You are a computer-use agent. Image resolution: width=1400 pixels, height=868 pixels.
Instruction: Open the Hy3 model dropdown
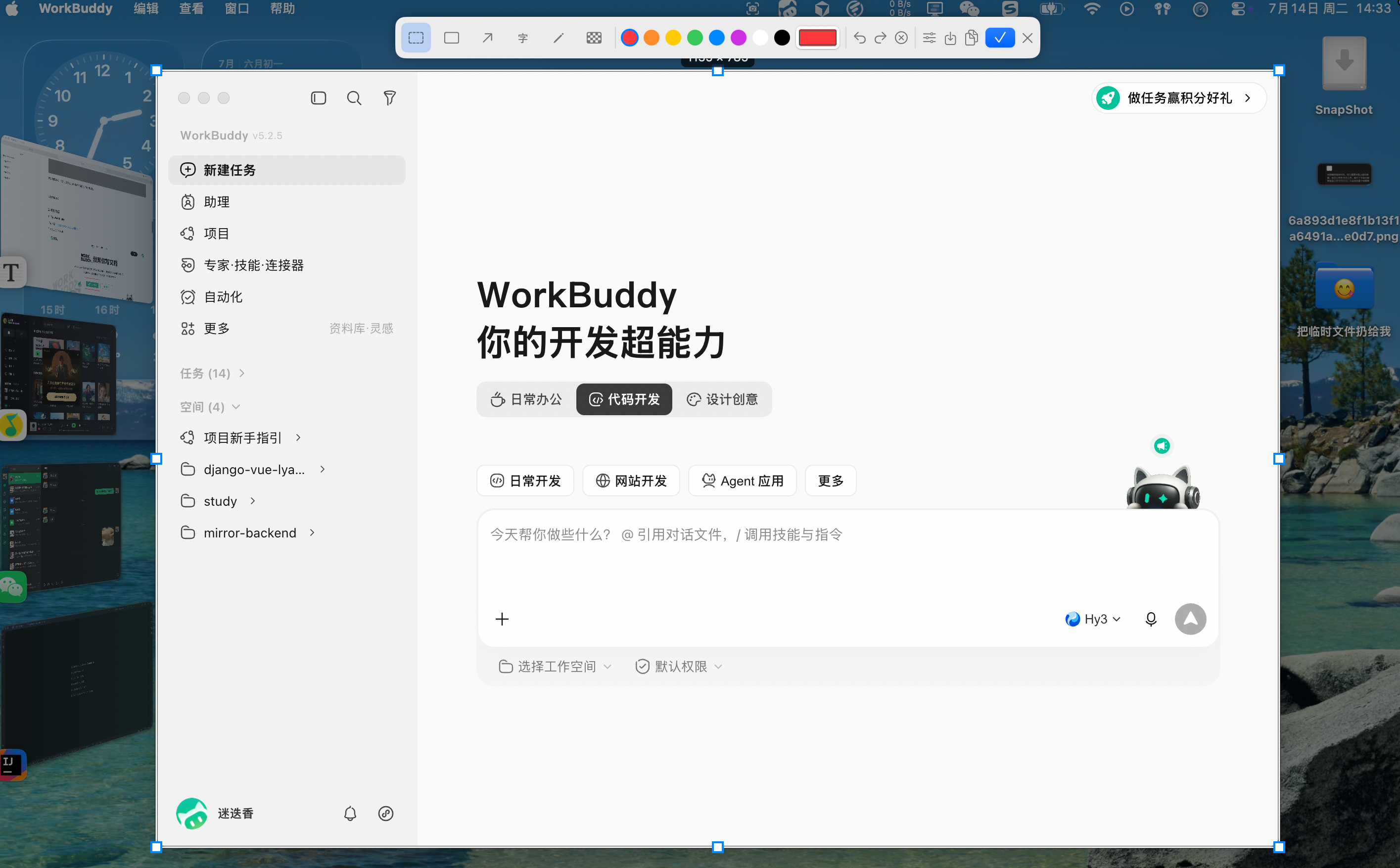(x=1092, y=619)
